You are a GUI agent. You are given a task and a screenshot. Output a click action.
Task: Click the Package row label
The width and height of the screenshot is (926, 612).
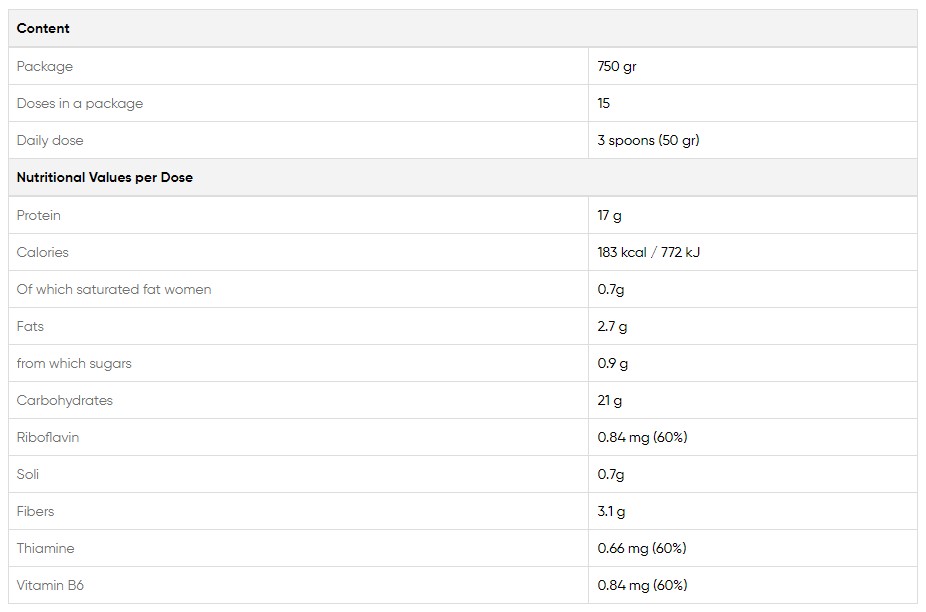point(45,66)
